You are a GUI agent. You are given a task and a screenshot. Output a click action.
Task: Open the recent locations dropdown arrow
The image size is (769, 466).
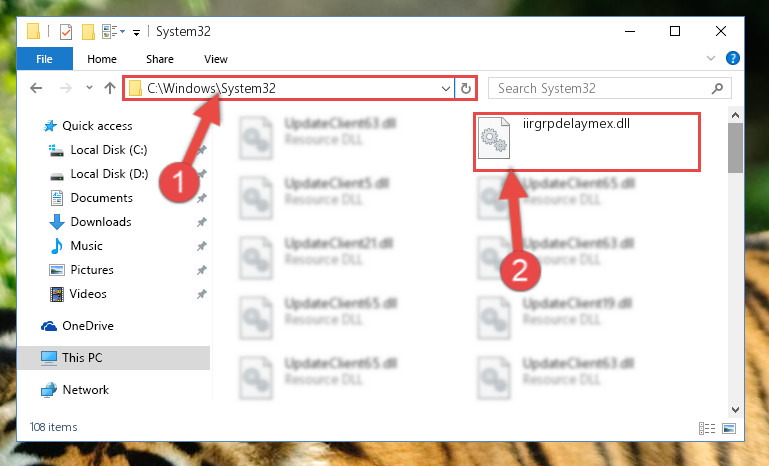coord(89,88)
